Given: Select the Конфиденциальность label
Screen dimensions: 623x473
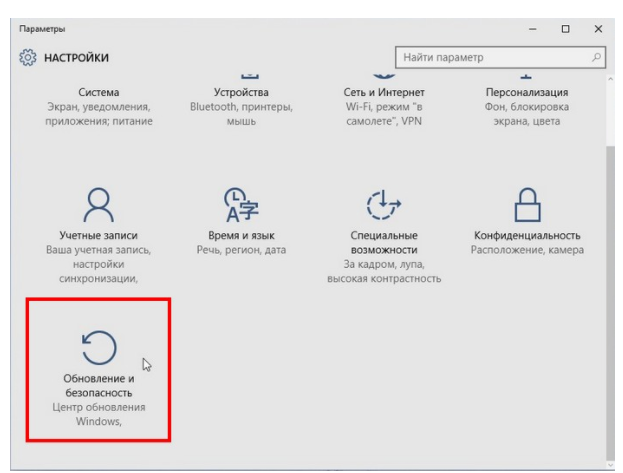Looking at the screenshot, I should (x=527, y=235).
